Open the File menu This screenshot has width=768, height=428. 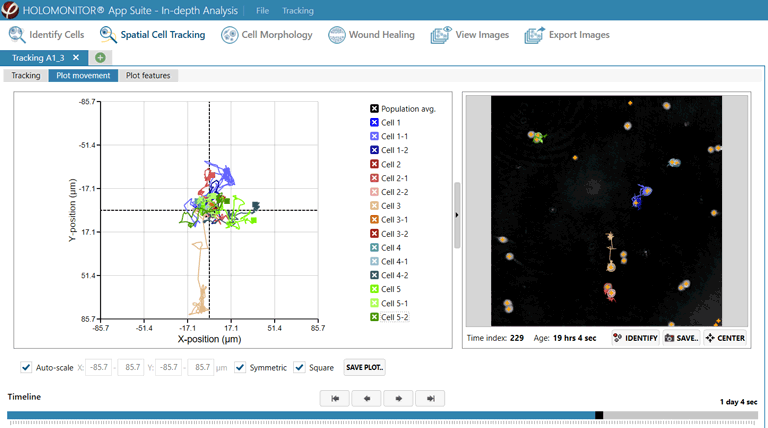[x=263, y=10]
